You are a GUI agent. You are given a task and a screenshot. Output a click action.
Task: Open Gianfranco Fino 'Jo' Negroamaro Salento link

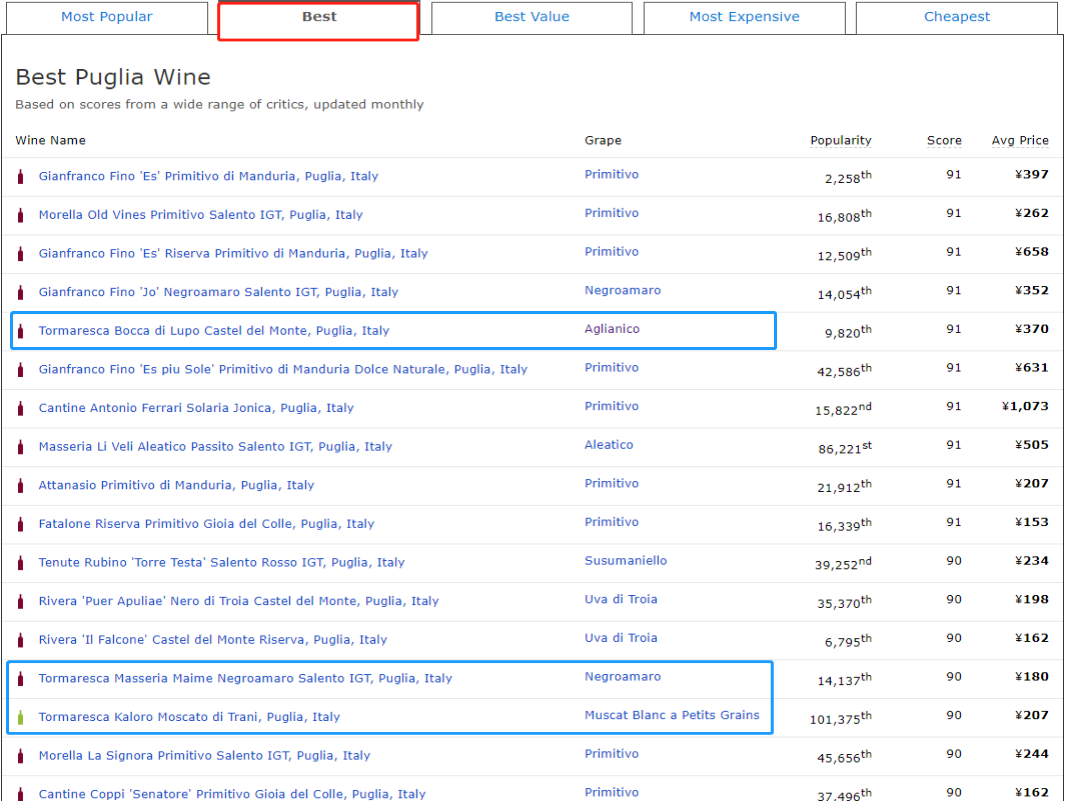(219, 292)
